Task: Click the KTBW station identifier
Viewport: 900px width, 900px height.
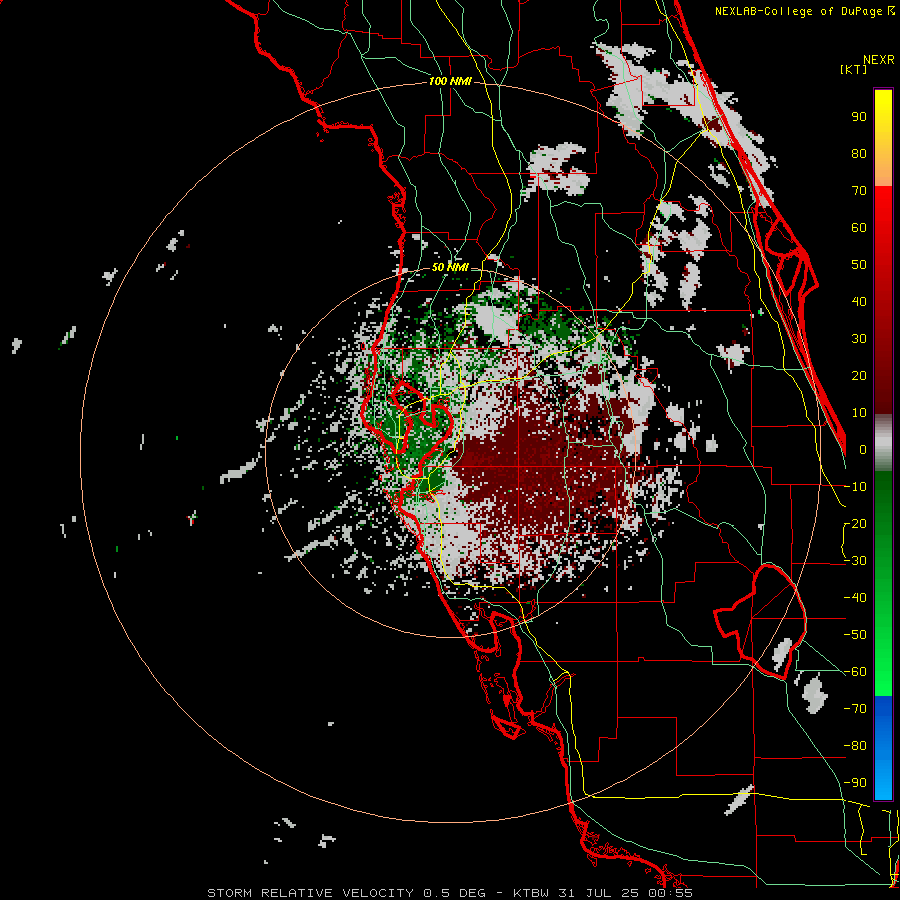Action: click(x=531, y=893)
